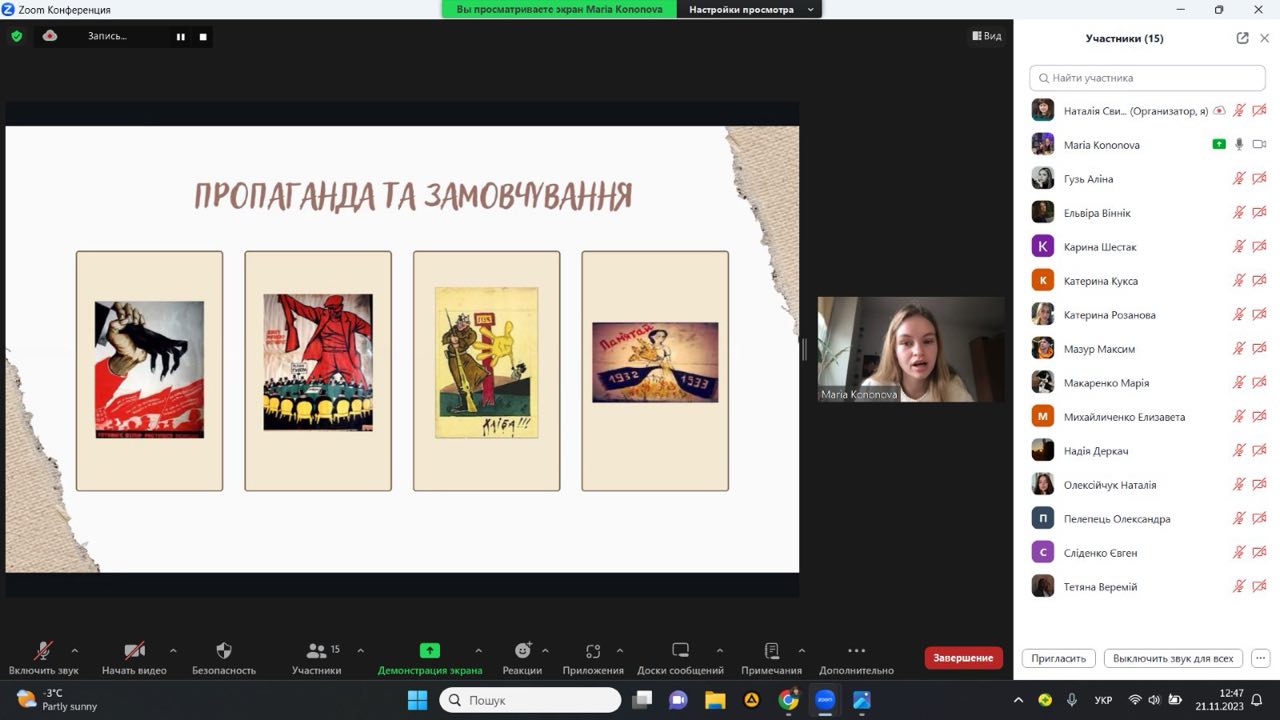Viewport: 1280px width, 720px height.
Task: Click the microphone icon beside Maria Kononova
Action: (1239, 145)
